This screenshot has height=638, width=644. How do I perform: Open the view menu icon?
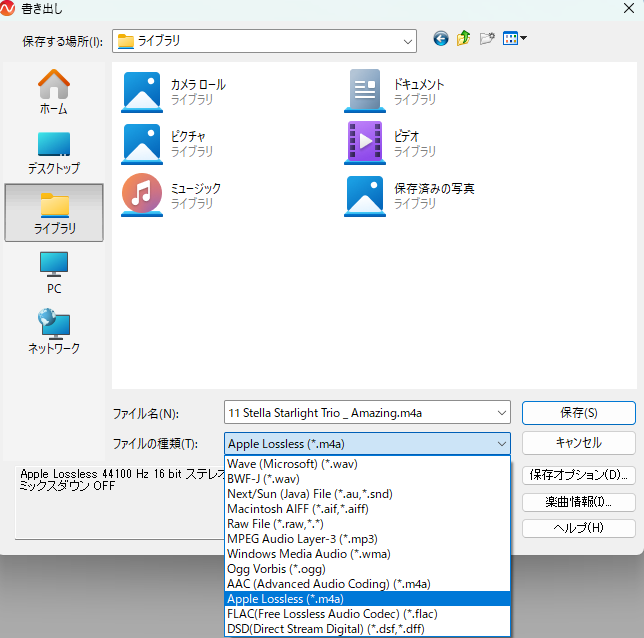tap(515, 39)
